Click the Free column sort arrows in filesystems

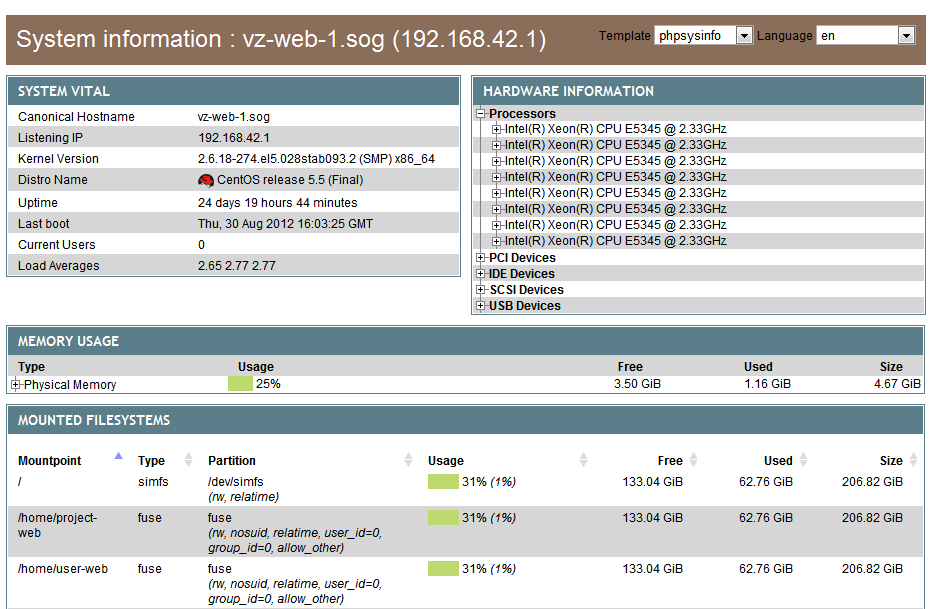pos(693,461)
